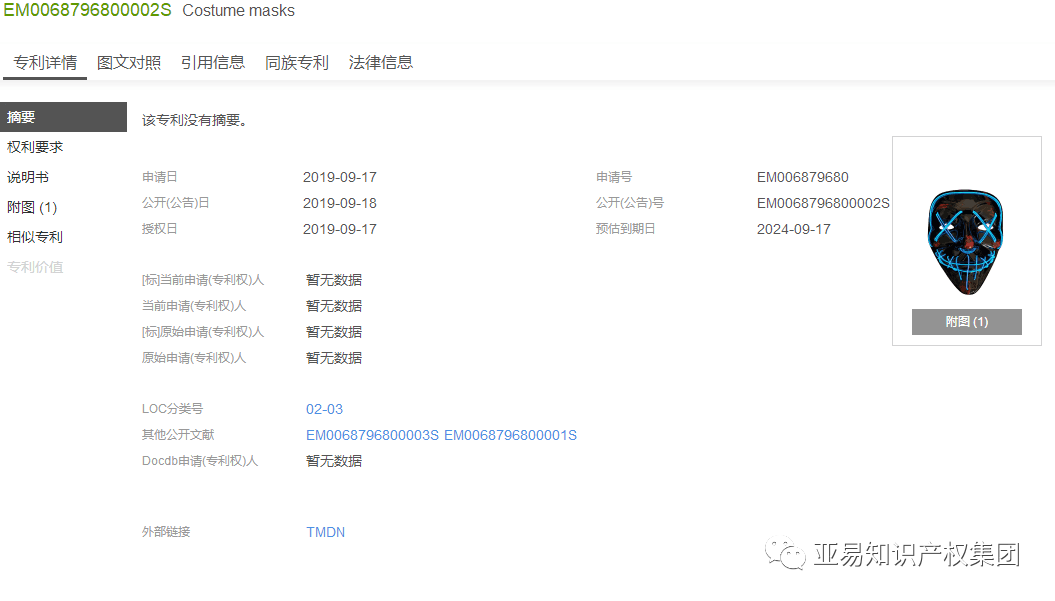Select 摘要 in the left sidebar
1055x601 pixels.
tap(22, 117)
